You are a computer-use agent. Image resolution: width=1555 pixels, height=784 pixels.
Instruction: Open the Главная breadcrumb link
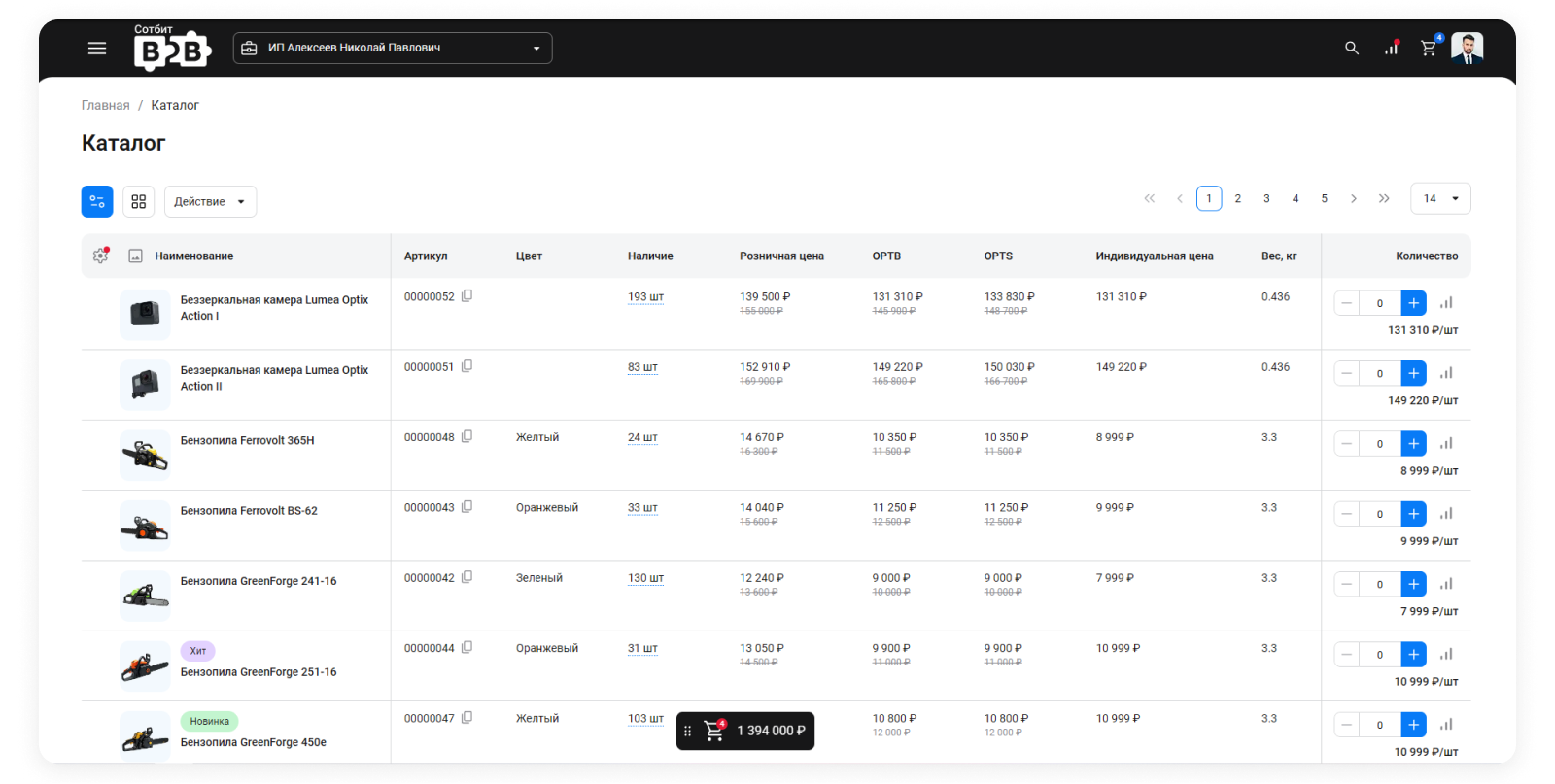pos(105,105)
